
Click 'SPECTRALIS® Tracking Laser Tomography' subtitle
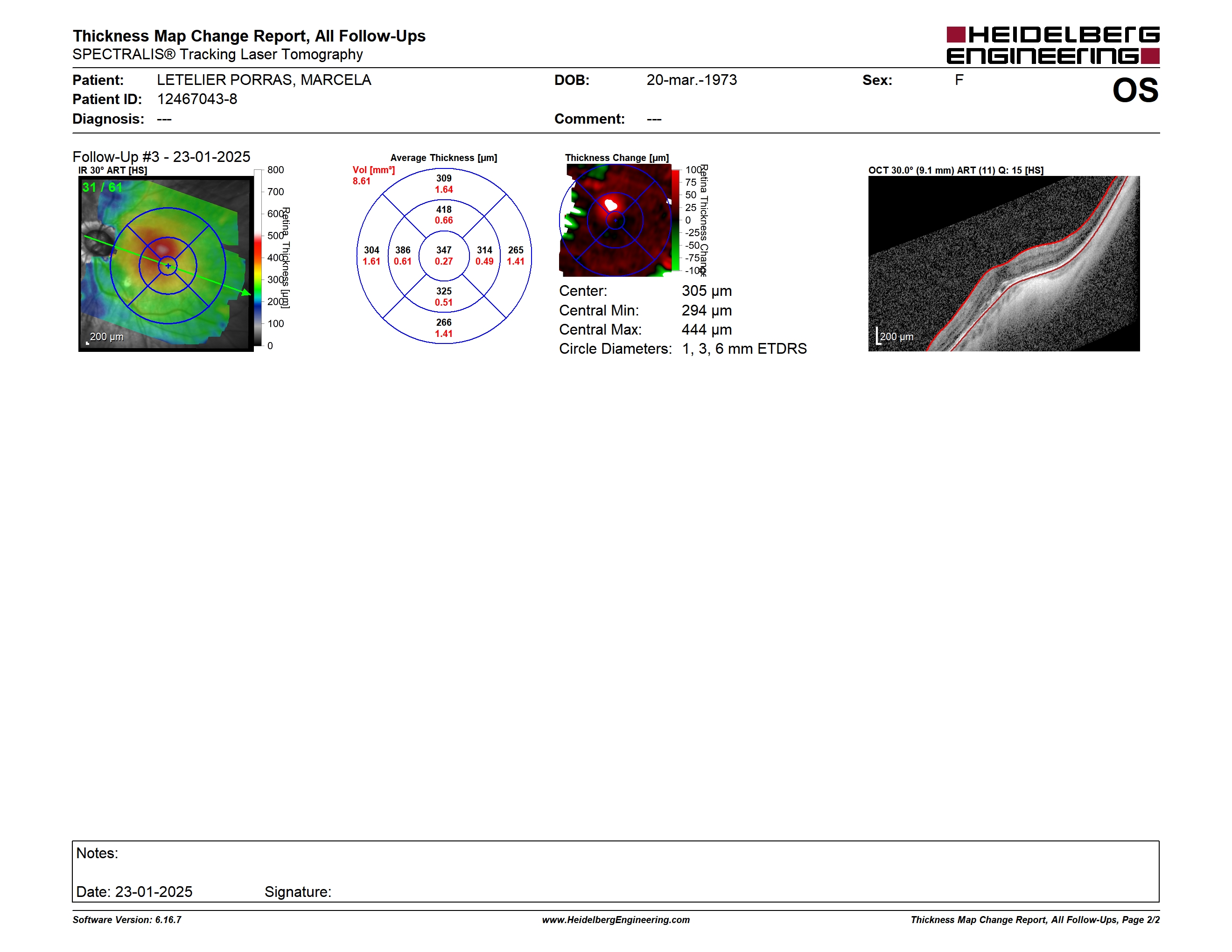pyautogui.click(x=217, y=54)
